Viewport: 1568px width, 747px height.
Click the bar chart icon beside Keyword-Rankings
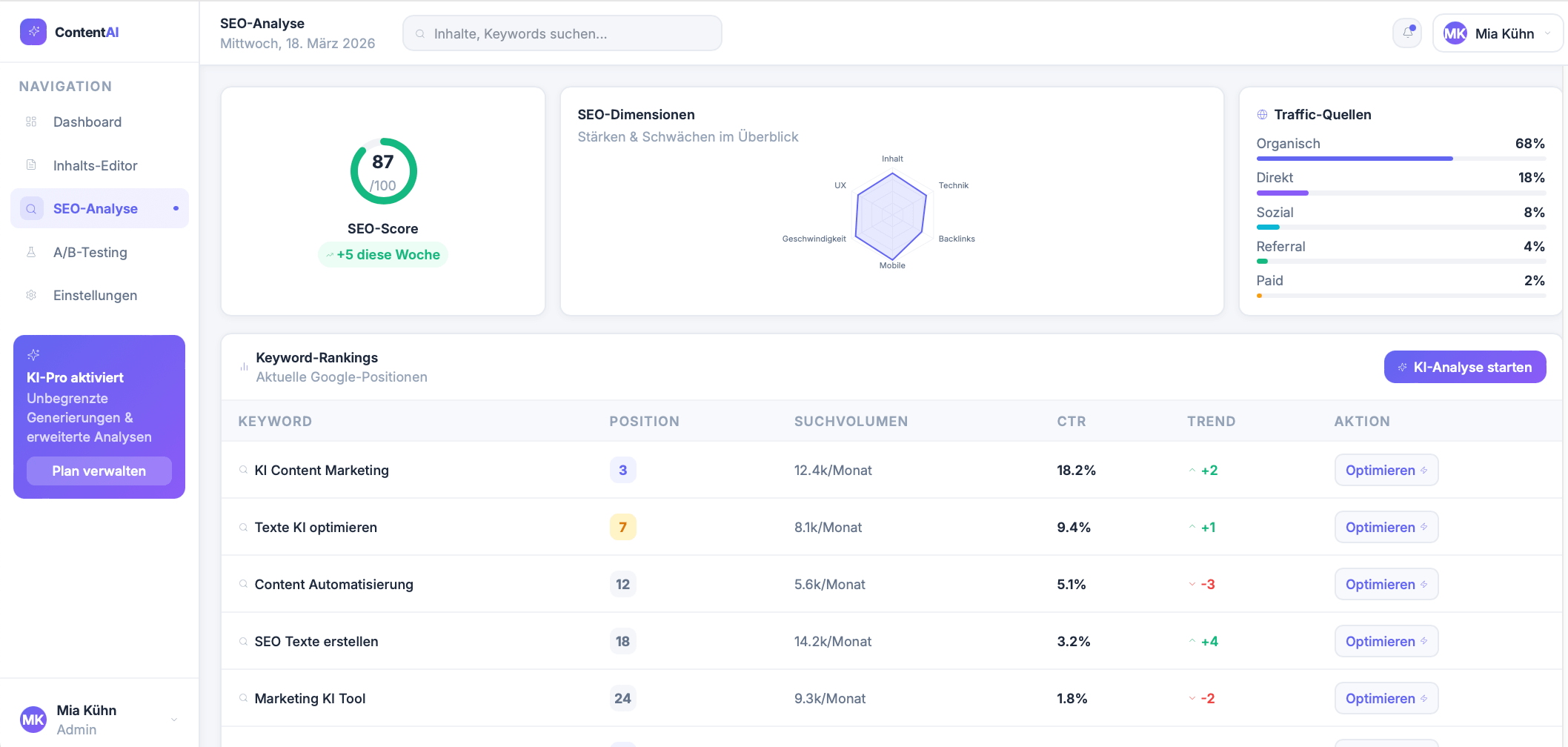click(244, 367)
